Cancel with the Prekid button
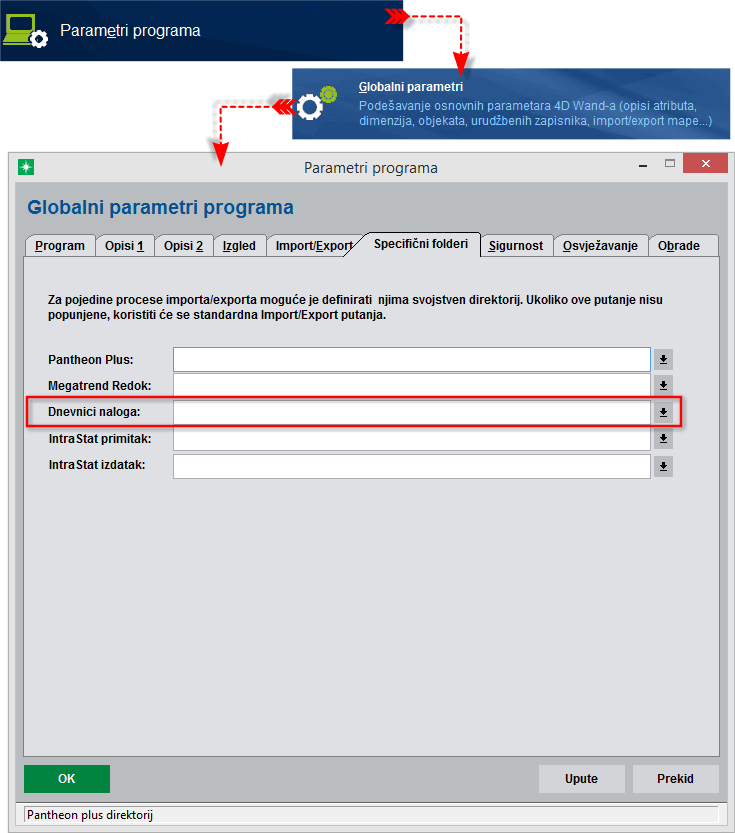This screenshot has height=833, width=735. click(676, 779)
